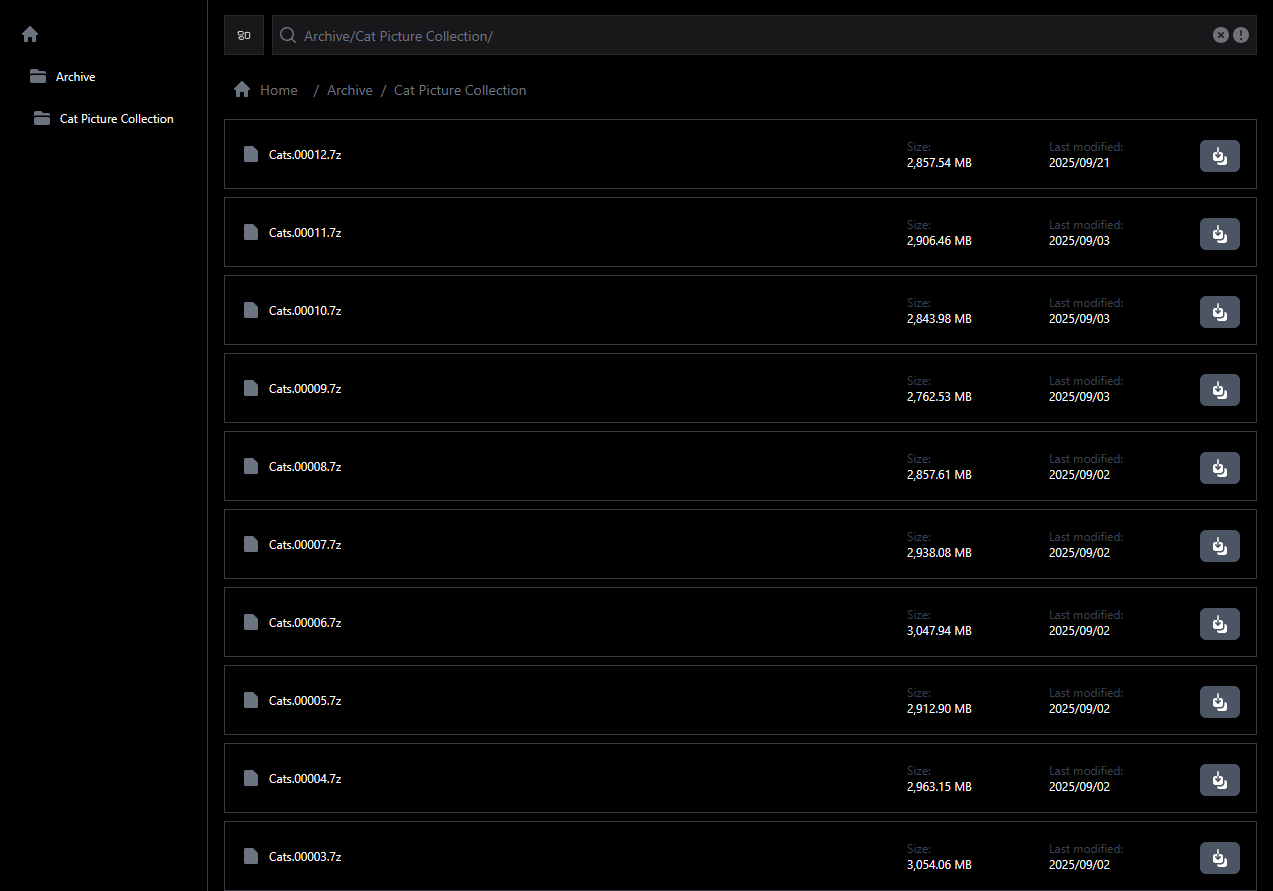Select Cat Picture Collection in sidebar tree
The image size is (1273, 891).
(x=116, y=119)
